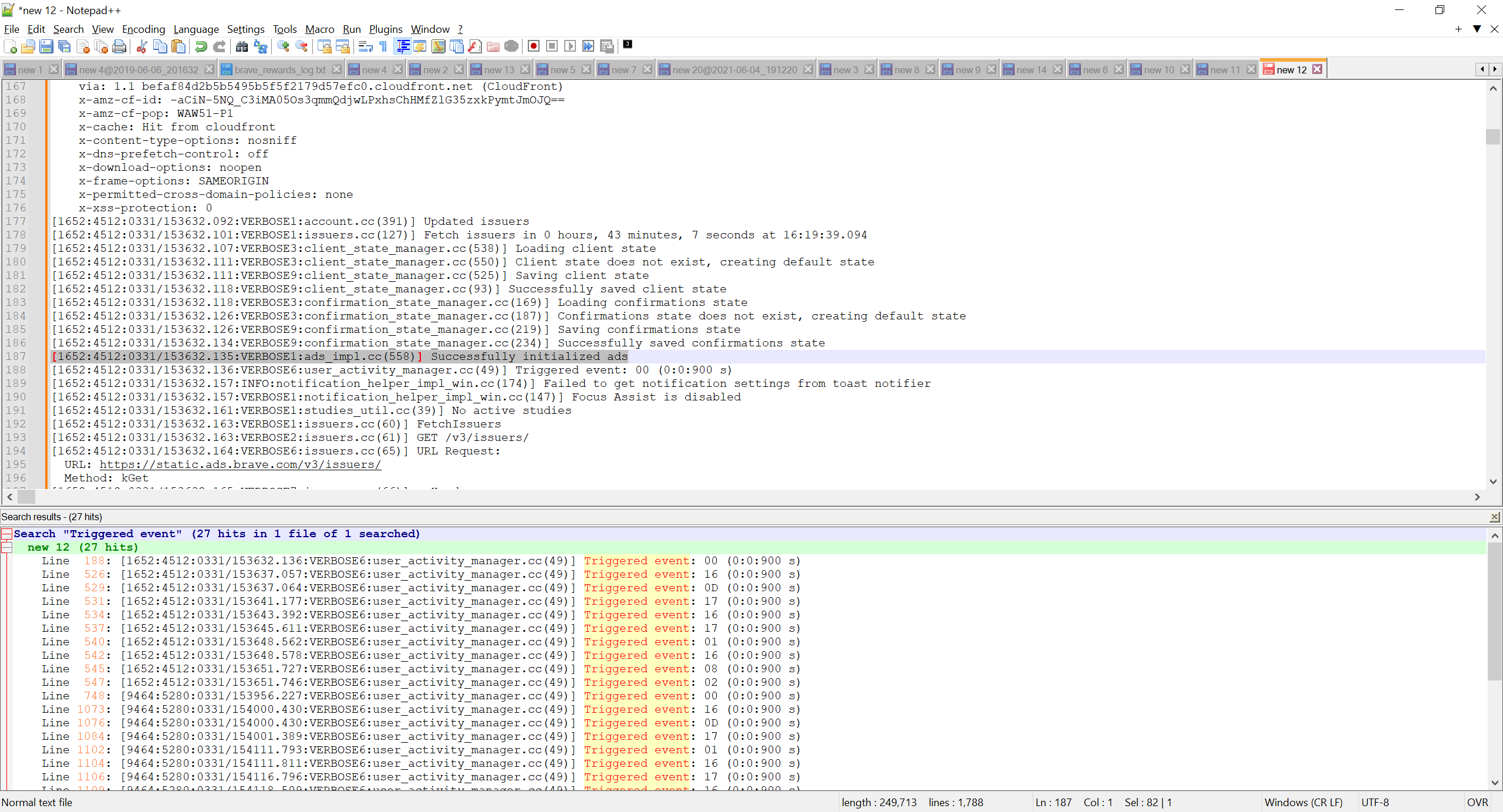Start recording a macro
Viewport: 1503px width, 812px height.
coord(533,46)
